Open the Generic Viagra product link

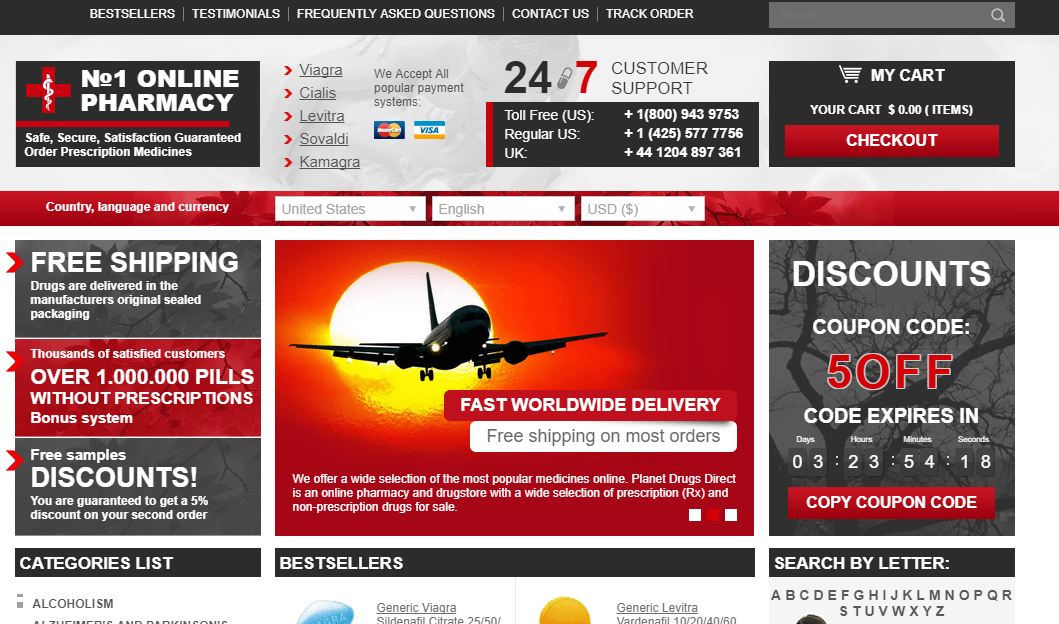[x=416, y=608]
